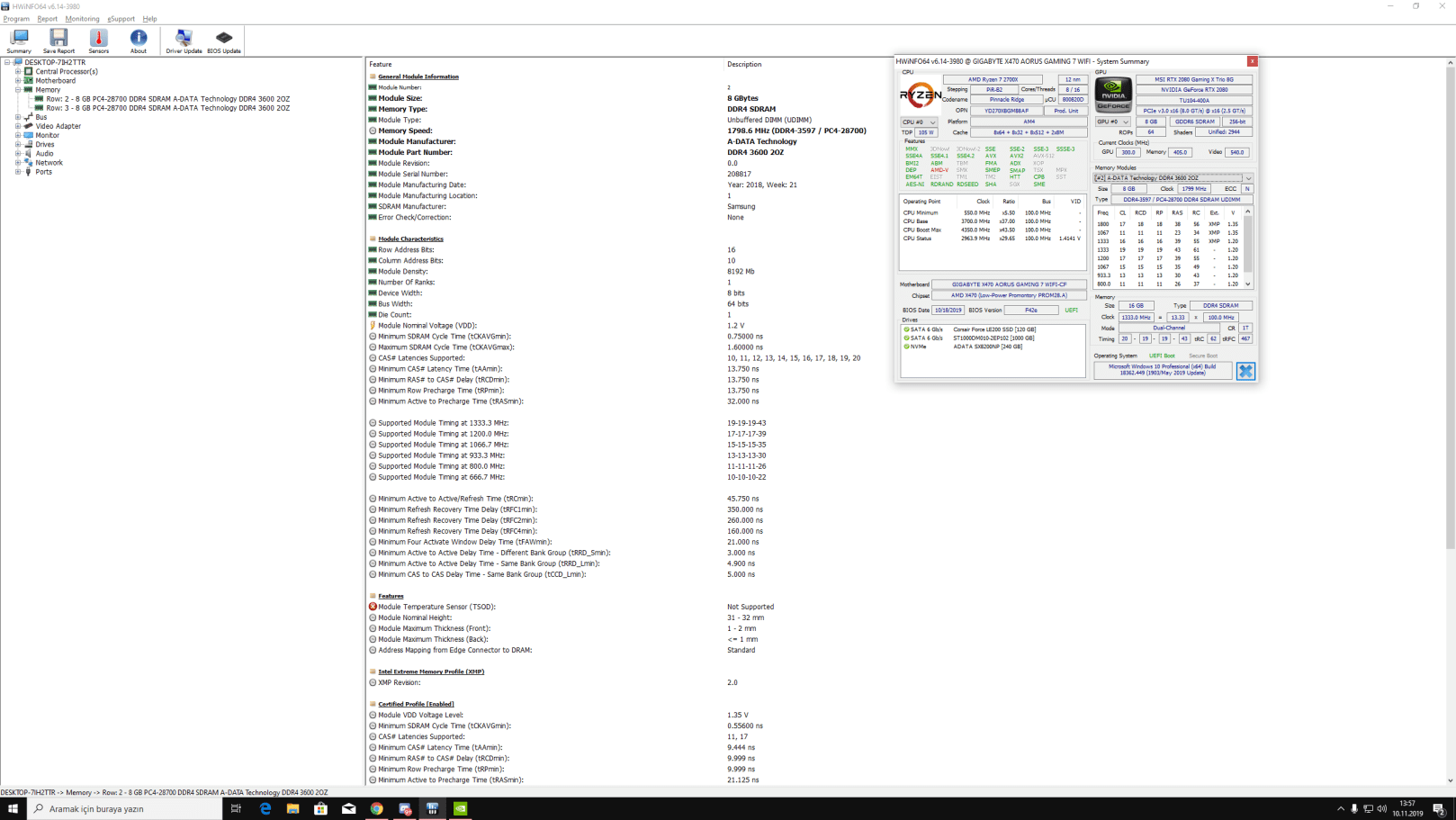Click the General Module Information heading
Screen dimensions: 1456x820
click(418, 77)
